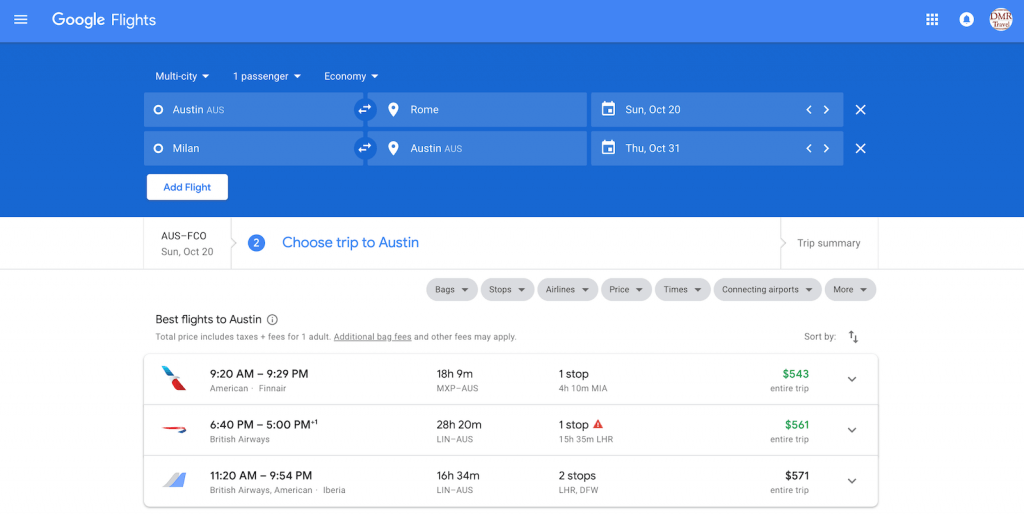Select the 11:20 AM – 9:54 PM flight
This screenshot has width=1024, height=516.
click(511, 481)
